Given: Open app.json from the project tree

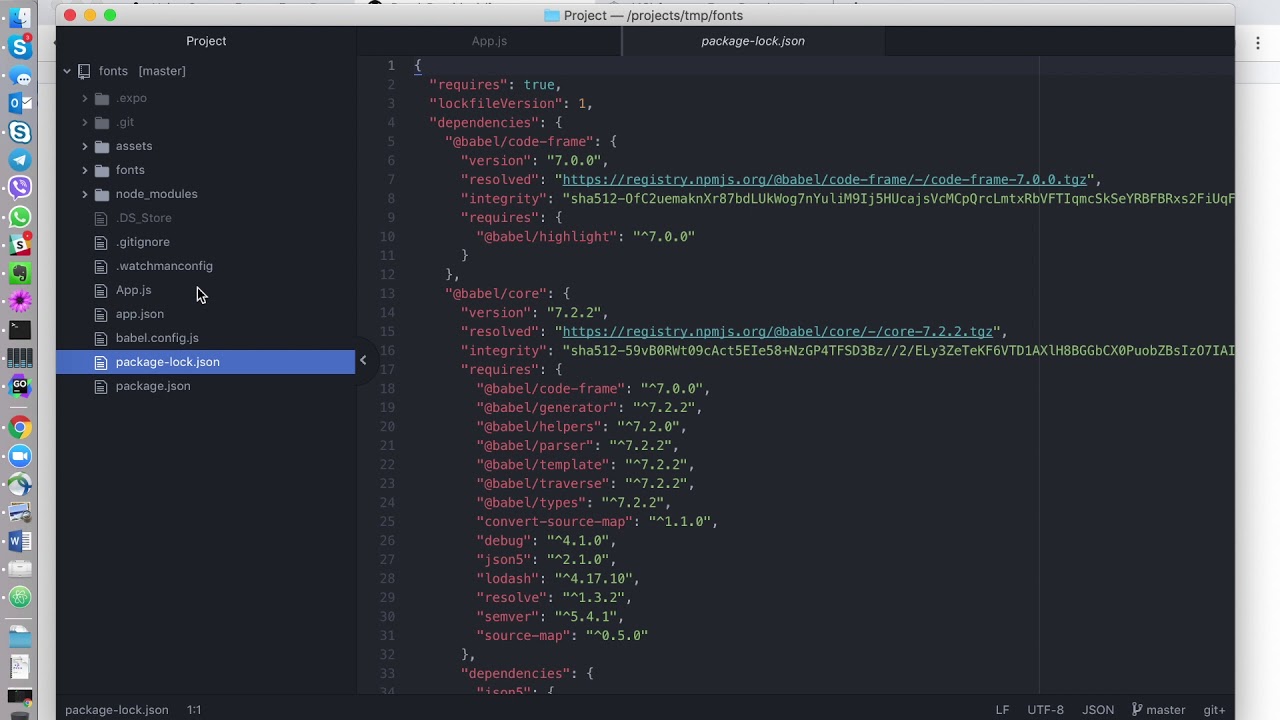Looking at the screenshot, I should pos(140,314).
